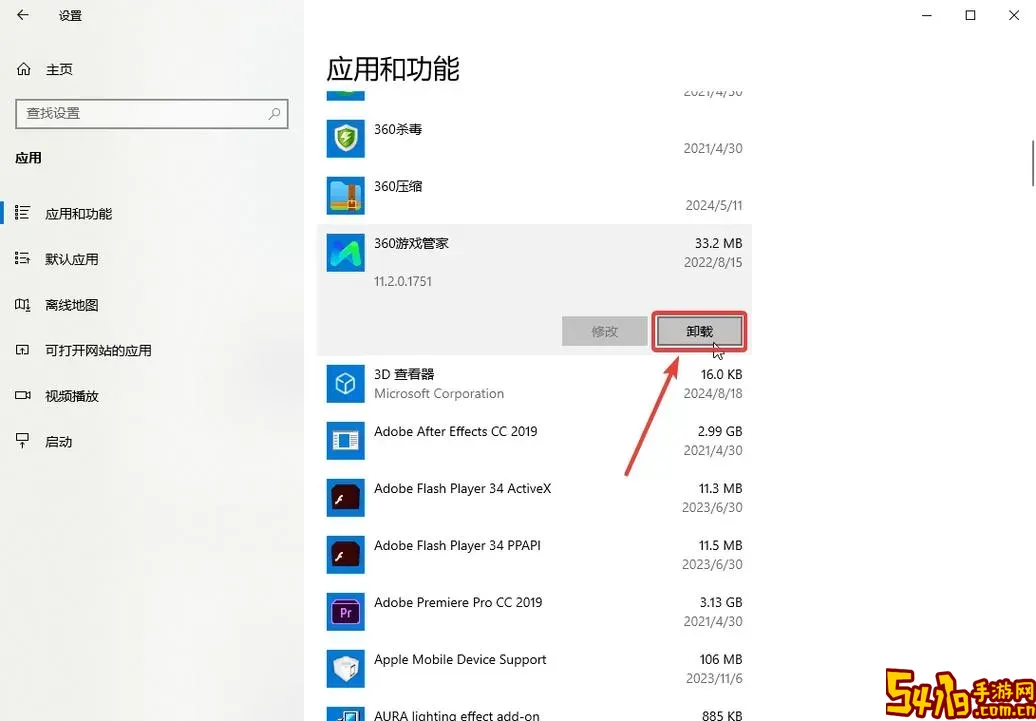
Task: Select the 可打开网站的应用 sidebar icon
Action: point(22,350)
